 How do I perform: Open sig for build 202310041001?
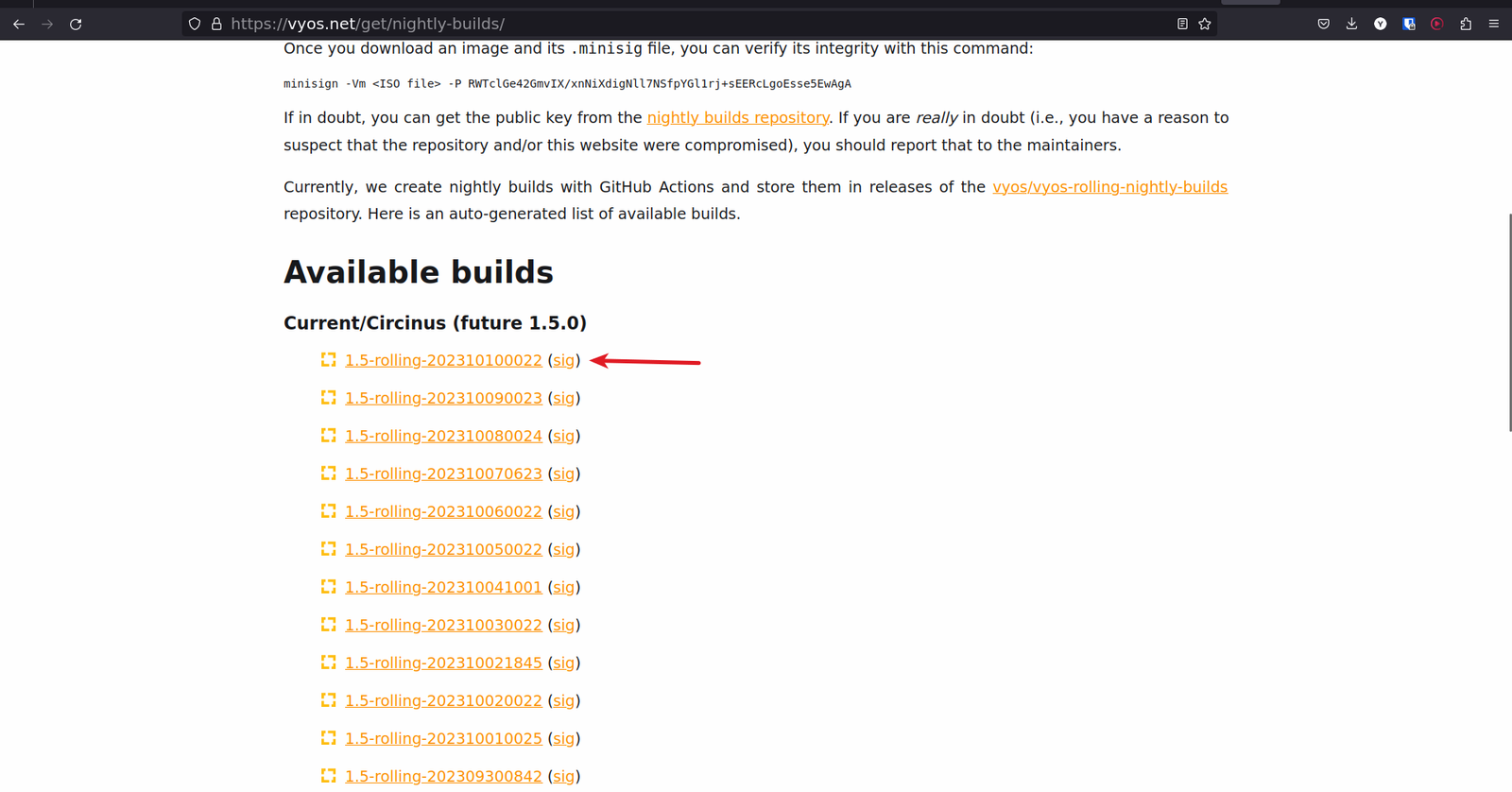click(564, 587)
